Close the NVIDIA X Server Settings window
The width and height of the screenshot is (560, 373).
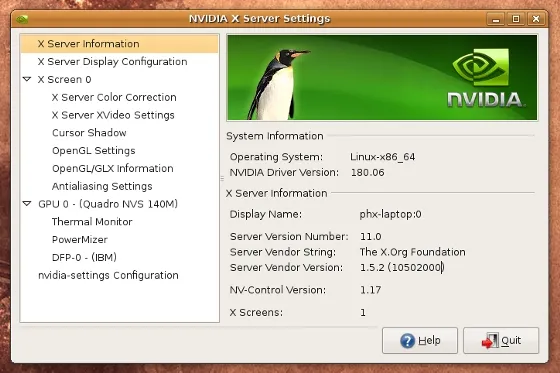536,19
